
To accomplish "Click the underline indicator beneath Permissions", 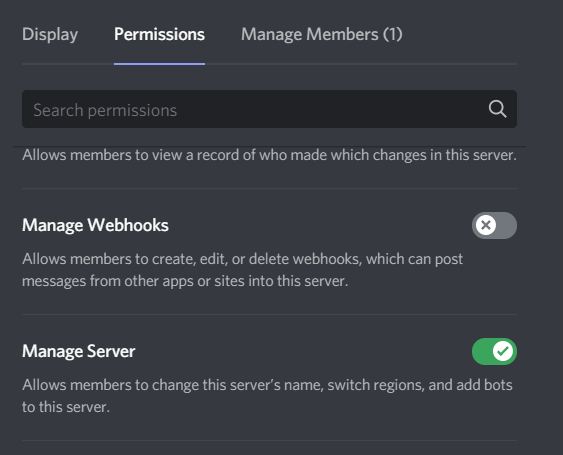I will click(x=159, y=64).
